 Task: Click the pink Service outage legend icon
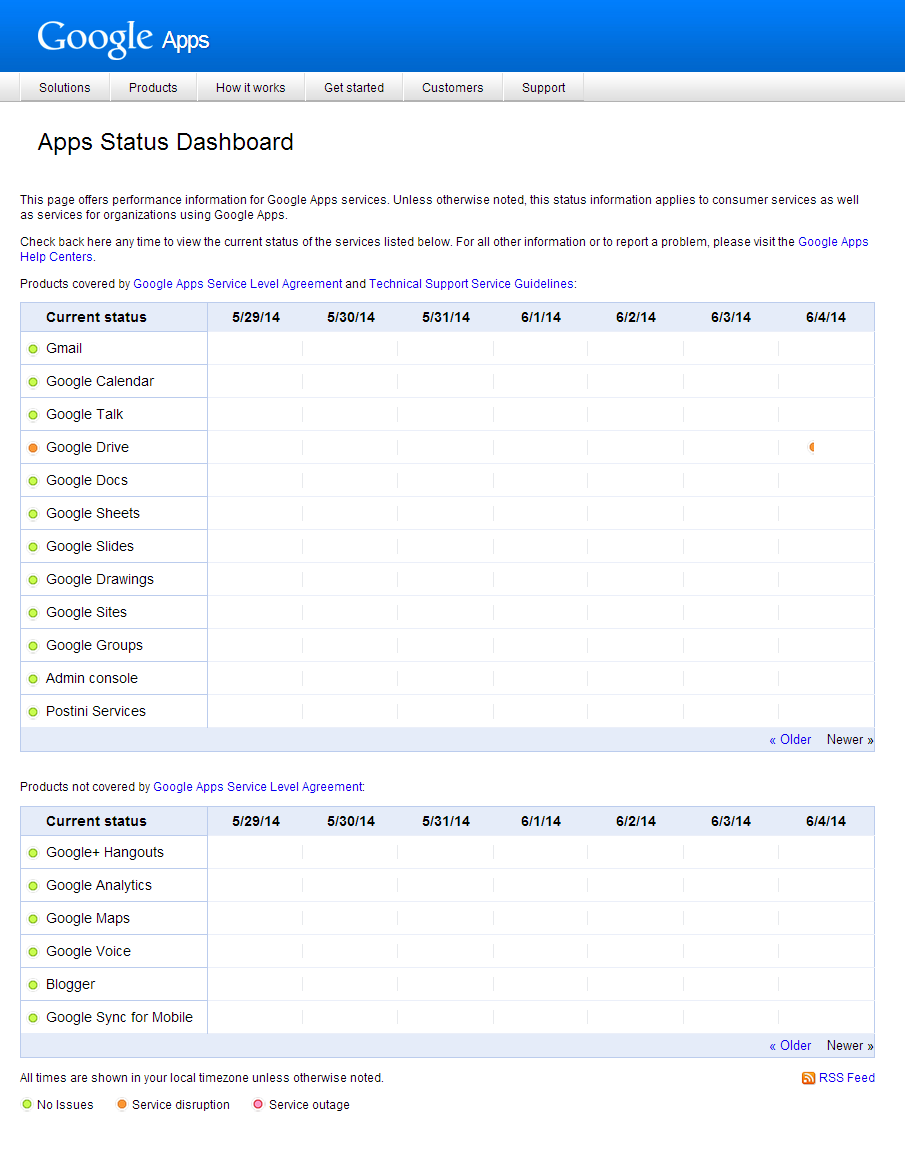pos(258,1104)
